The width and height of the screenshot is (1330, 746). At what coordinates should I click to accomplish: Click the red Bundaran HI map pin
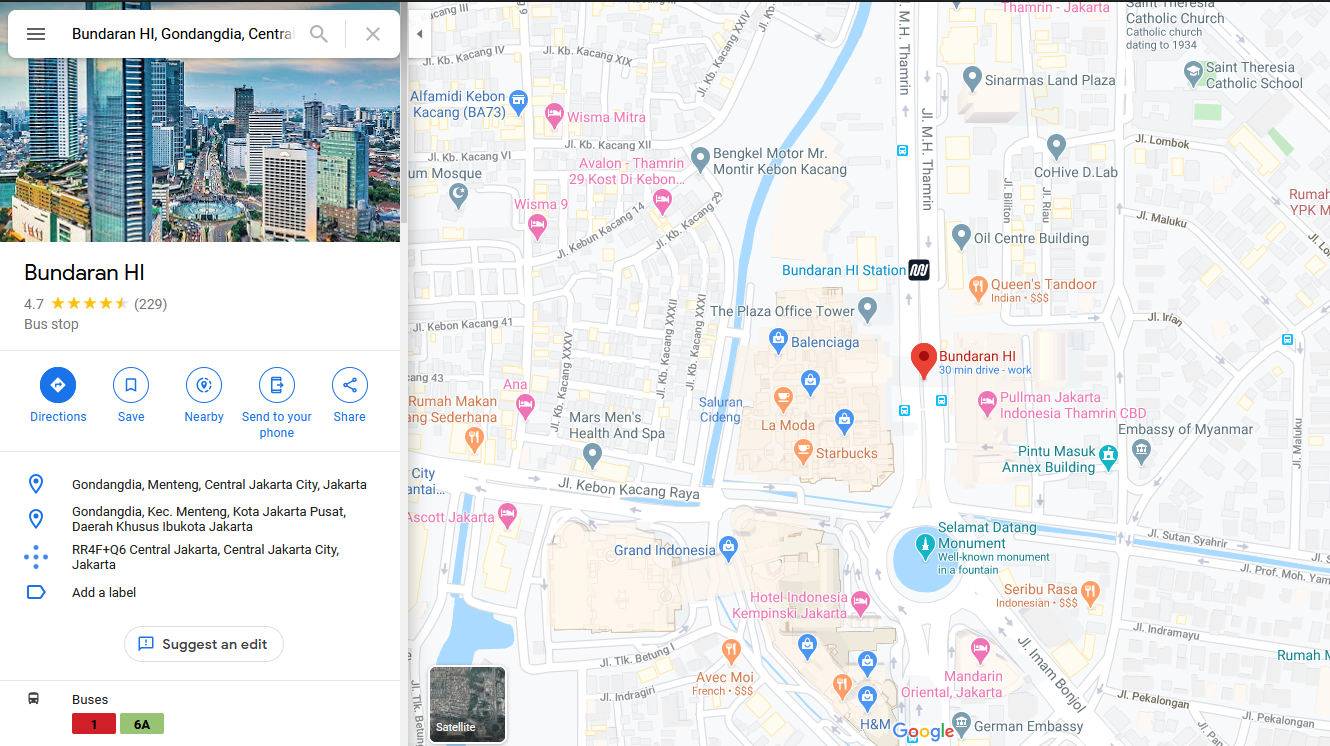(x=924, y=360)
